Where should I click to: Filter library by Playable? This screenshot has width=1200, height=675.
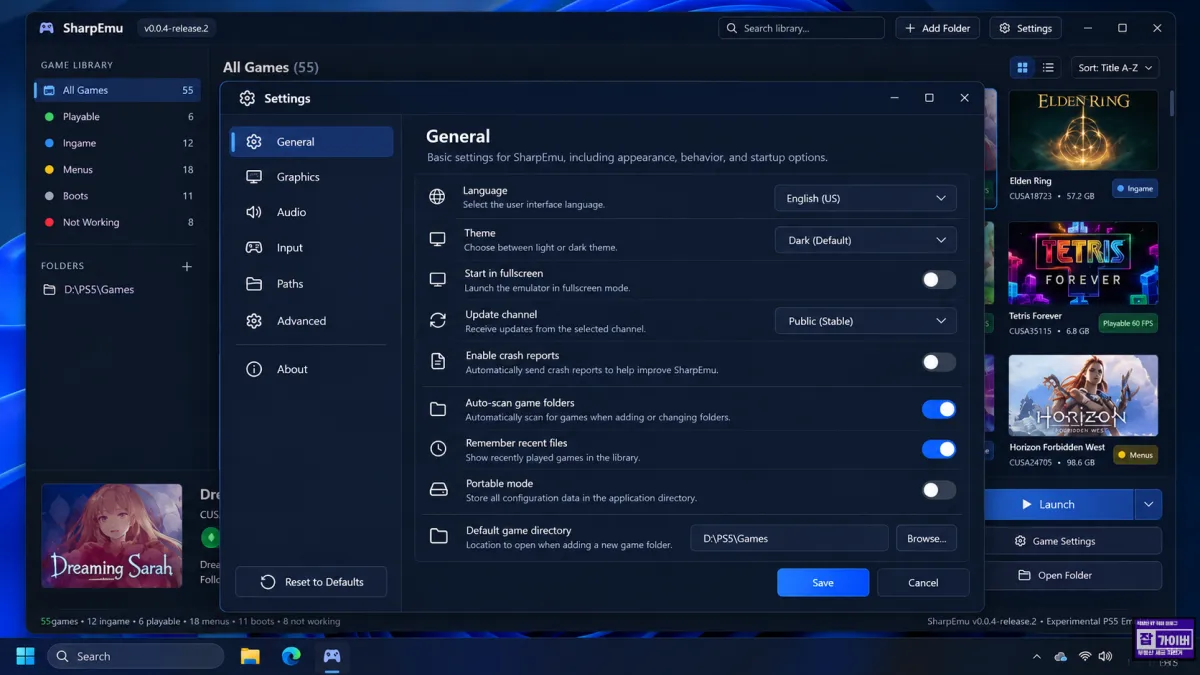point(118,117)
